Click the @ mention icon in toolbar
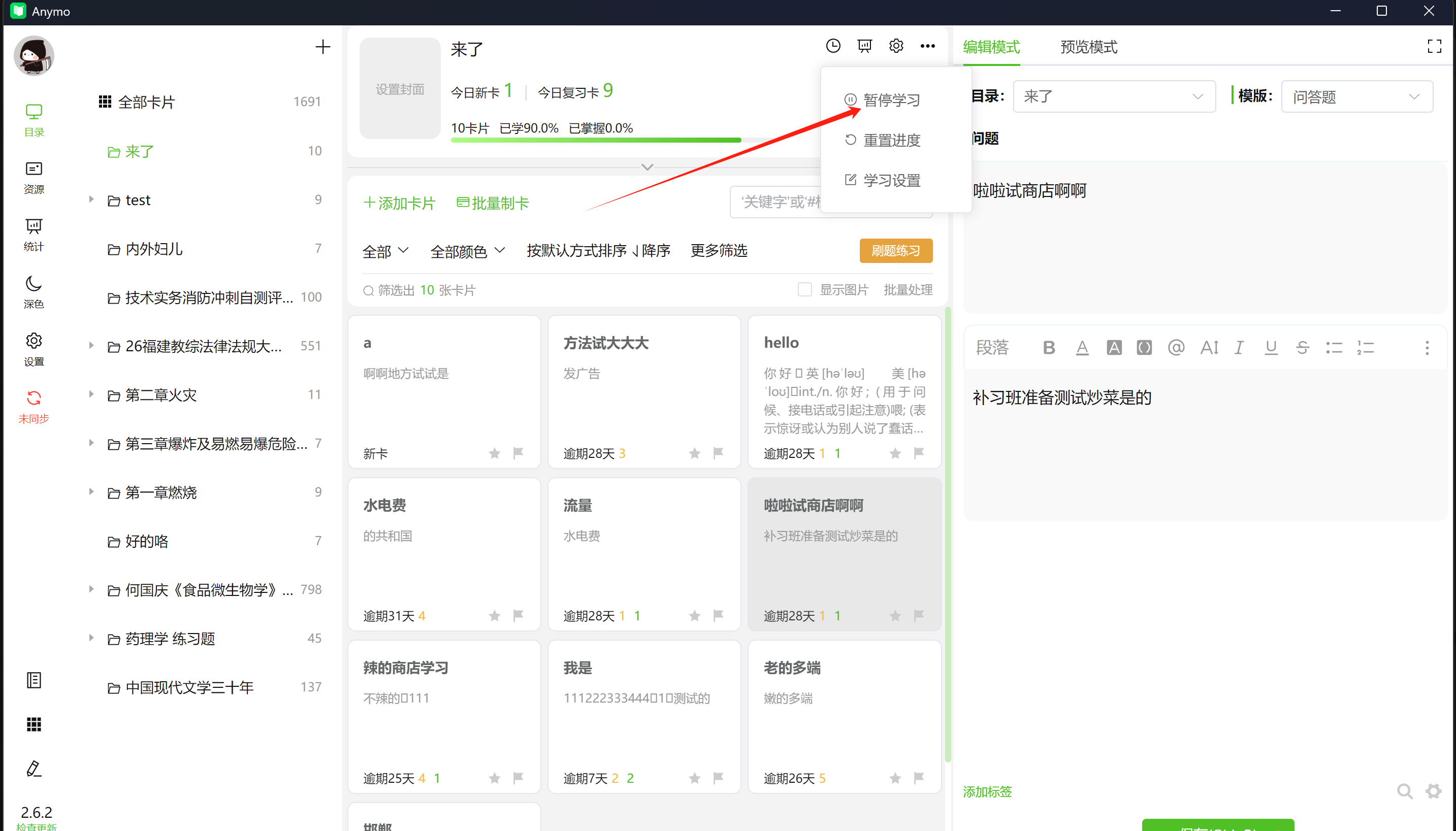Viewport: 1456px width, 831px height. tap(1176, 348)
